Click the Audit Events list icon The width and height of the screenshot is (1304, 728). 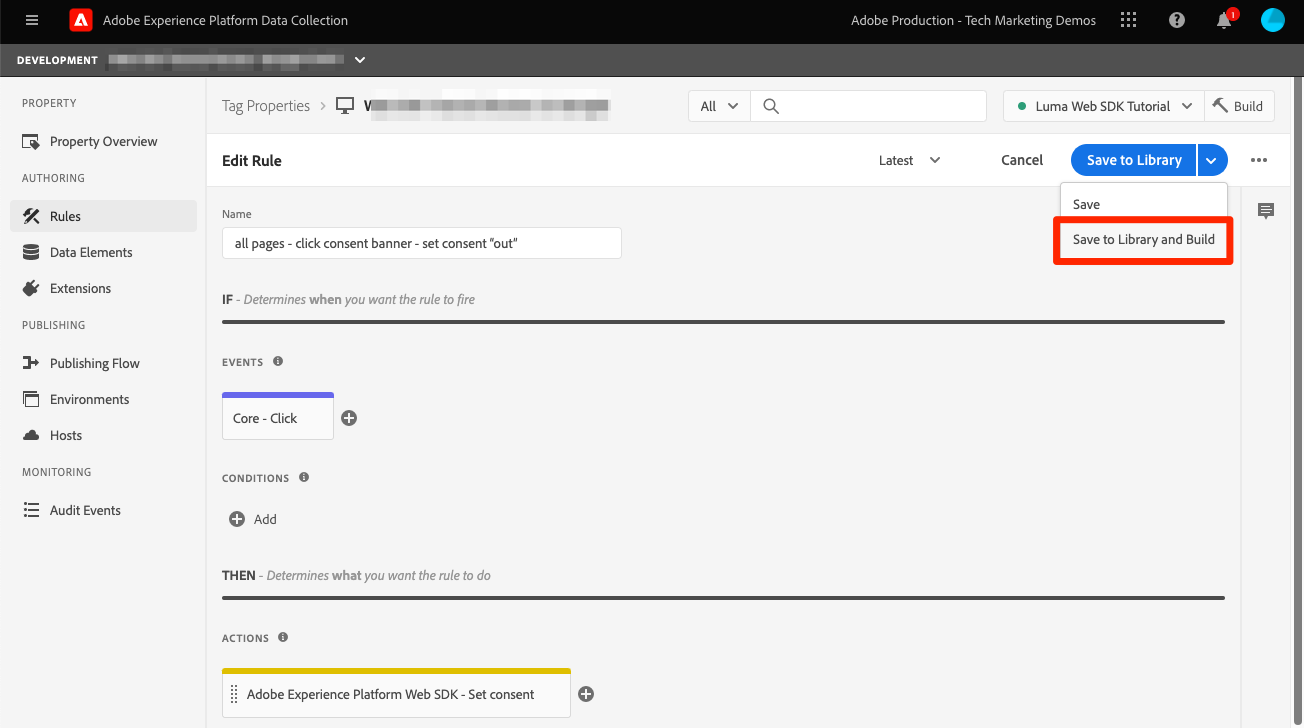coord(31,510)
